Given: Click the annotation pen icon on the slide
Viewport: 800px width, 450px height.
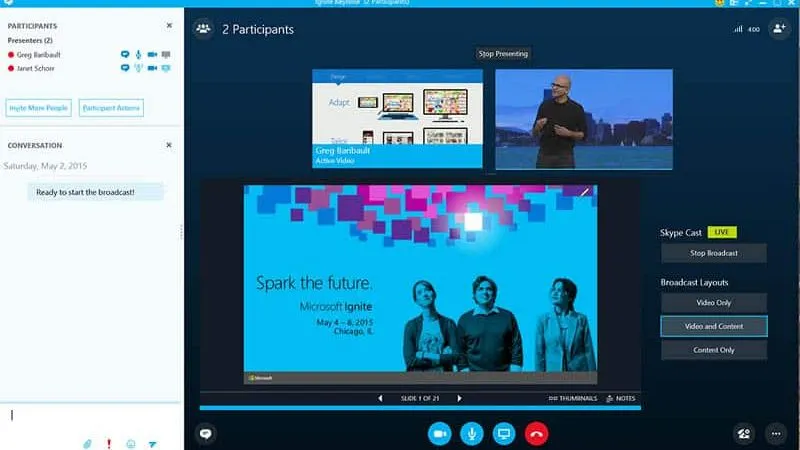Looking at the screenshot, I should point(585,192).
